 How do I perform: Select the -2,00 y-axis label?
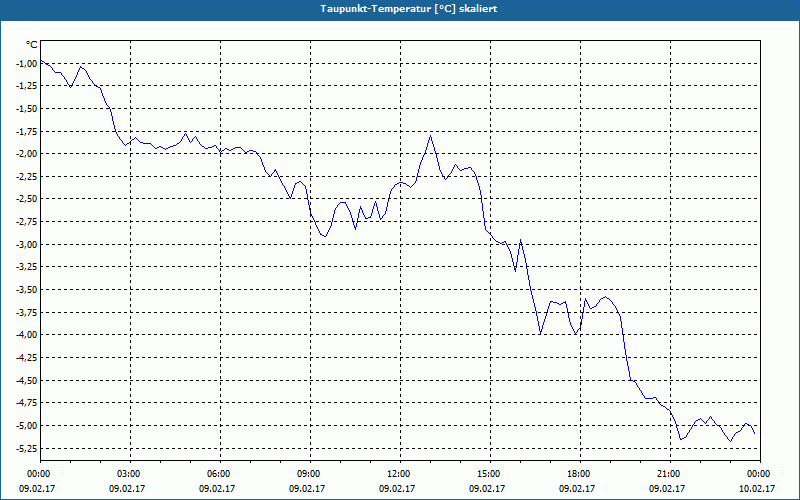coord(27,154)
